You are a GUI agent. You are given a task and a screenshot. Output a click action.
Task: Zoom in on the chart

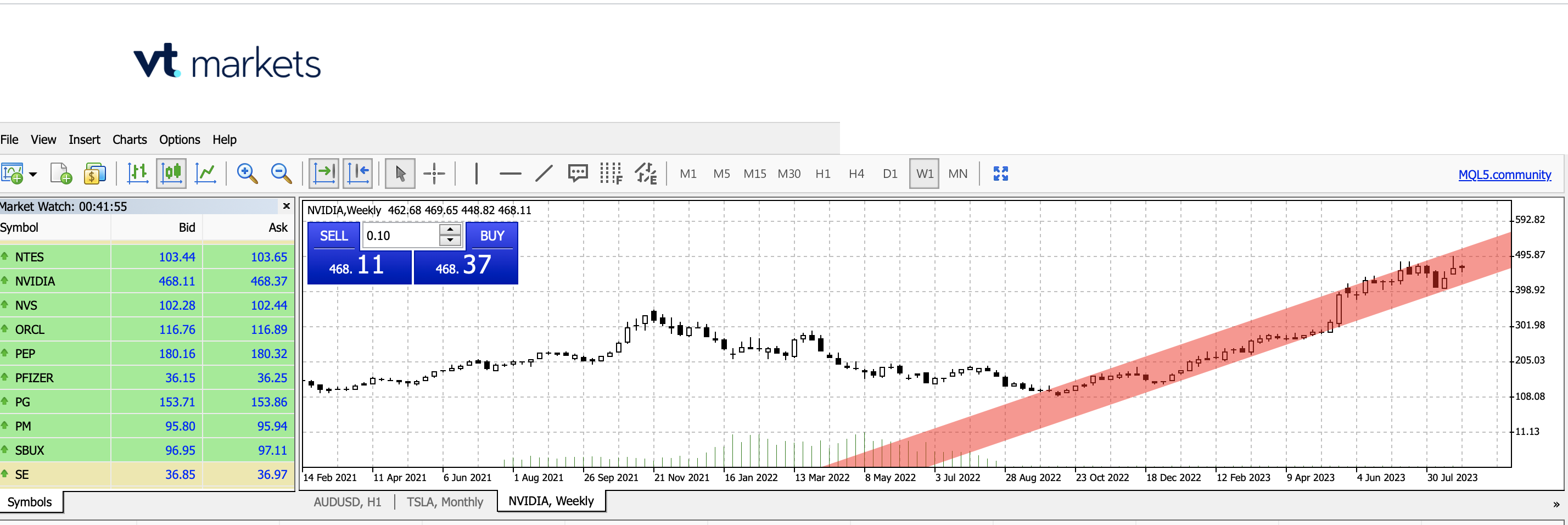pyautogui.click(x=247, y=174)
